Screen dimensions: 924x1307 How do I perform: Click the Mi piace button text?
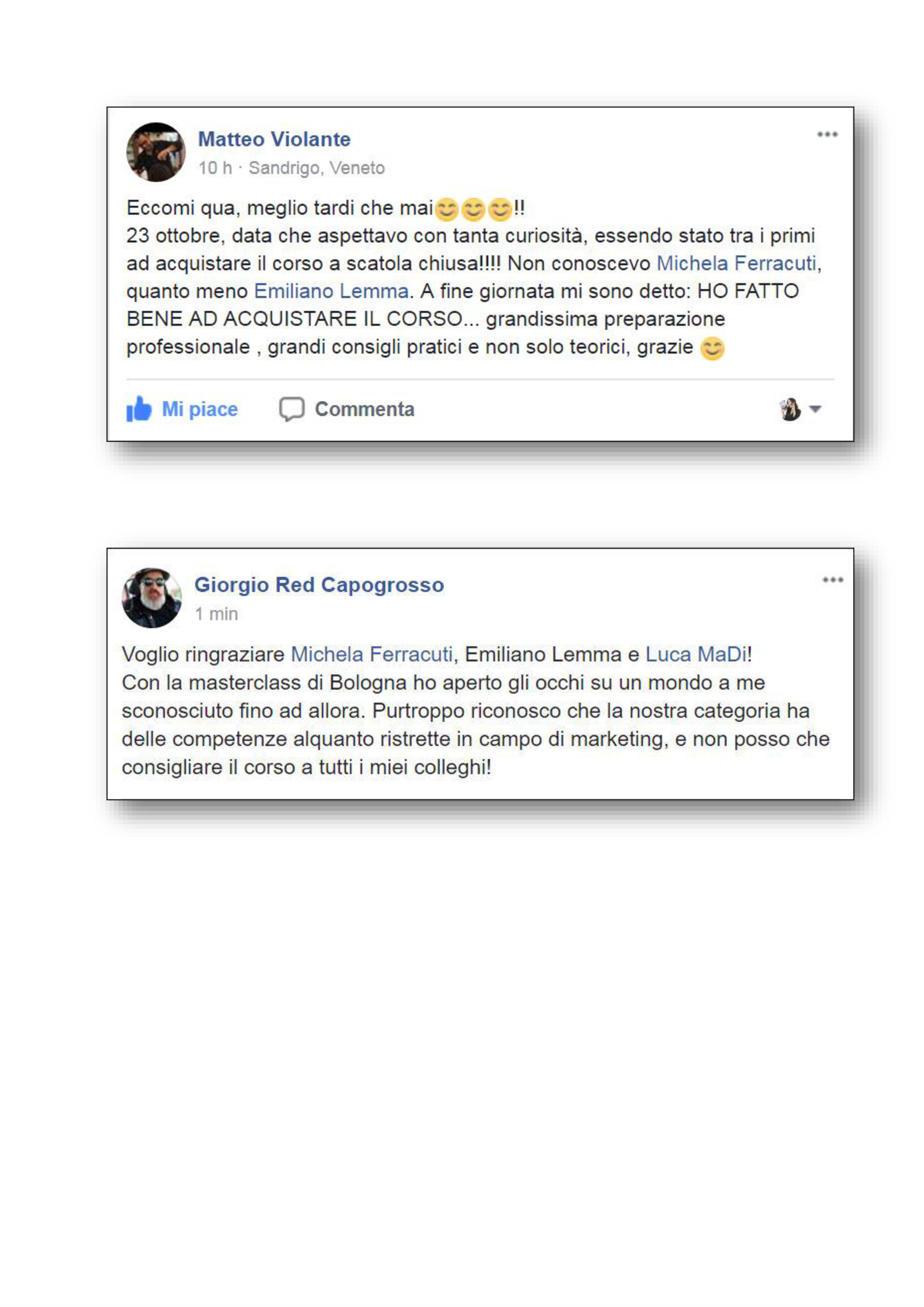tap(200, 409)
